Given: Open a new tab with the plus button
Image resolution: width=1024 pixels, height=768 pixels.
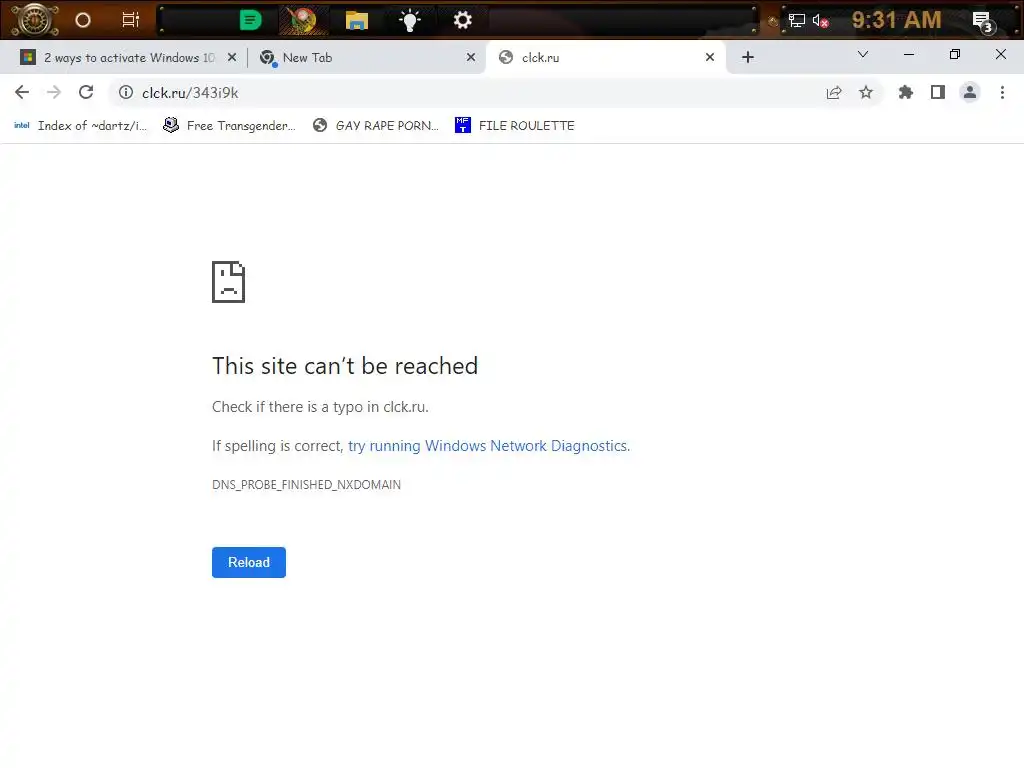Looking at the screenshot, I should (748, 57).
